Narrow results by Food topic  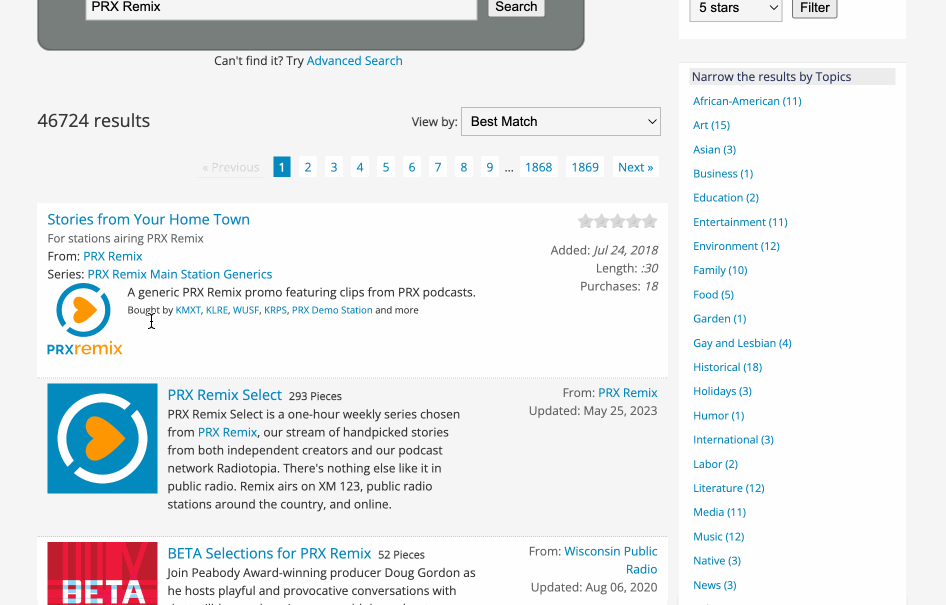coord(713,294)
